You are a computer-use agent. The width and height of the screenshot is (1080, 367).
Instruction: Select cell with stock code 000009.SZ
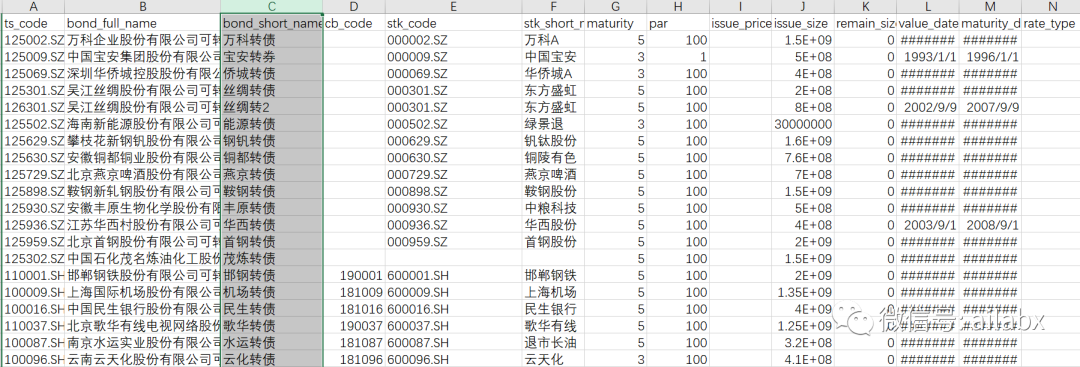tap(453, 57)
